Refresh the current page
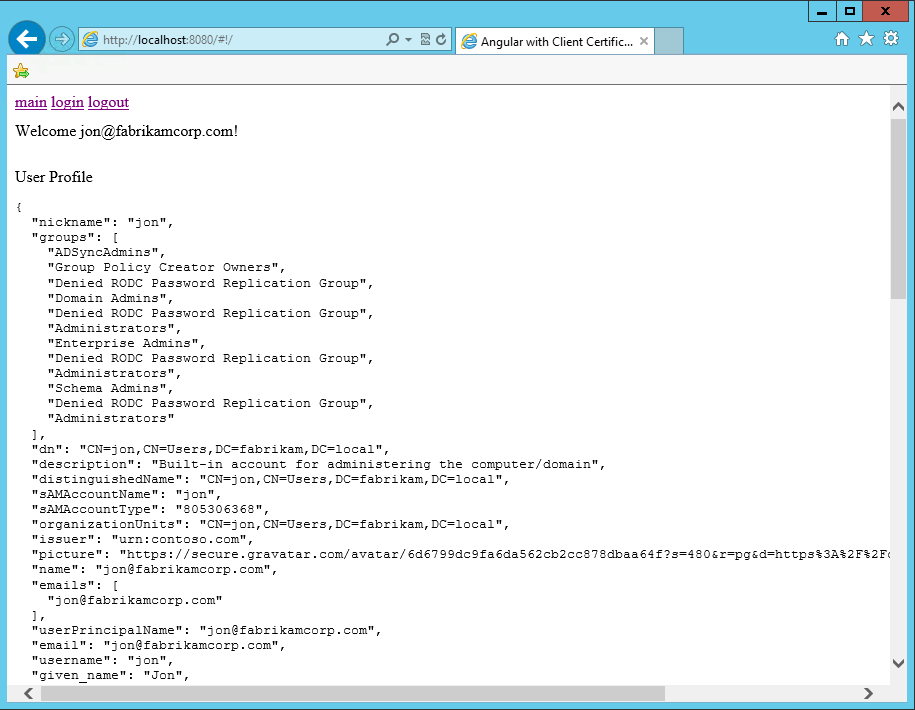 point(443,40)
